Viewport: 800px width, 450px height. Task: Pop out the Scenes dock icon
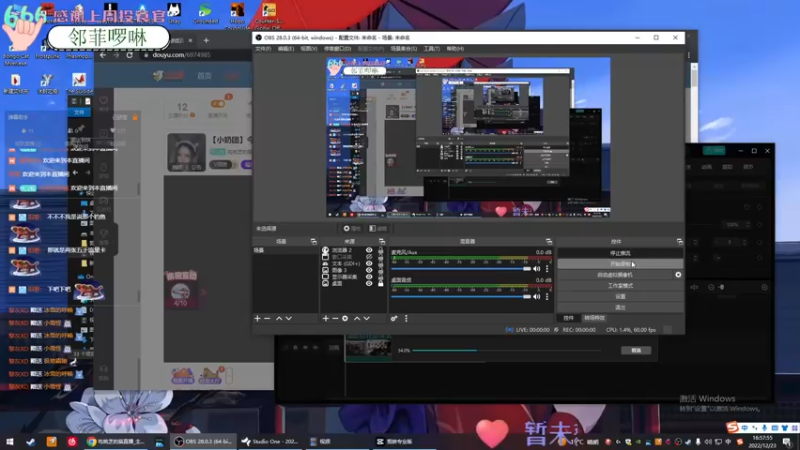tap(313, 241)
